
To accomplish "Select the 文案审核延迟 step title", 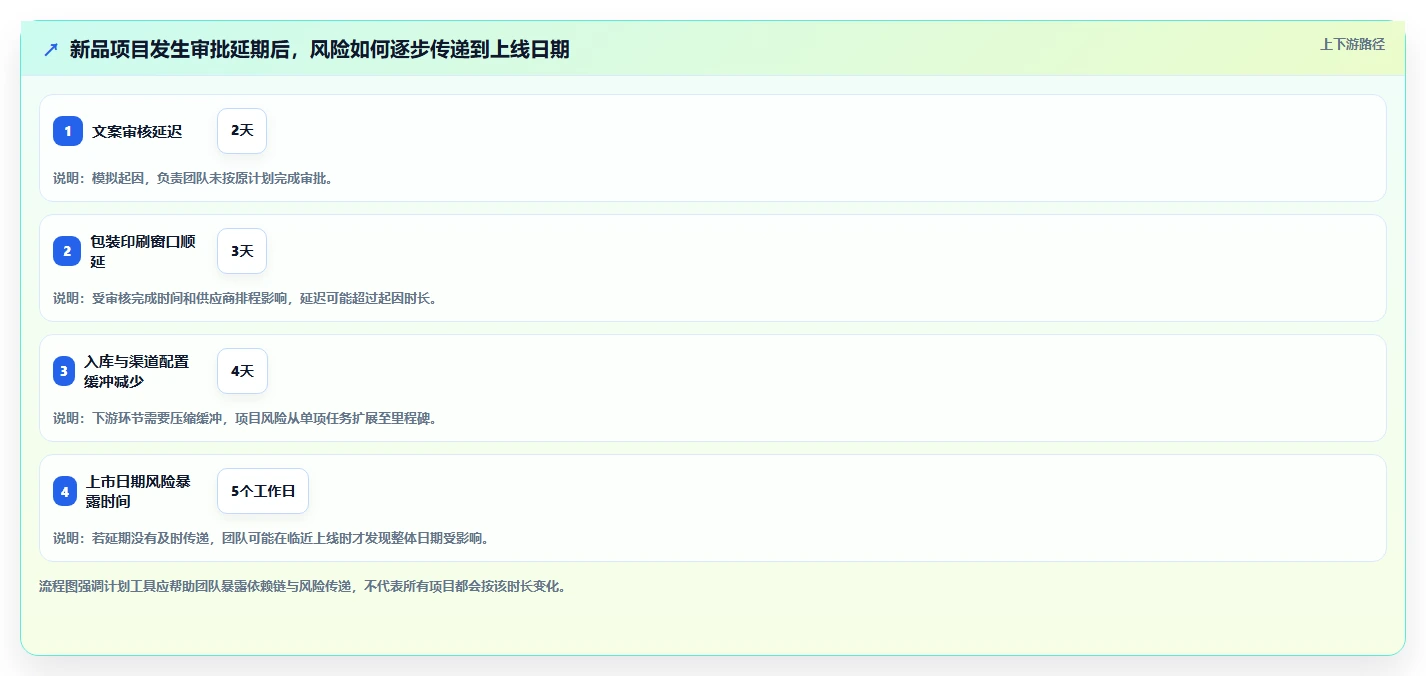I will tap(137, 131).
